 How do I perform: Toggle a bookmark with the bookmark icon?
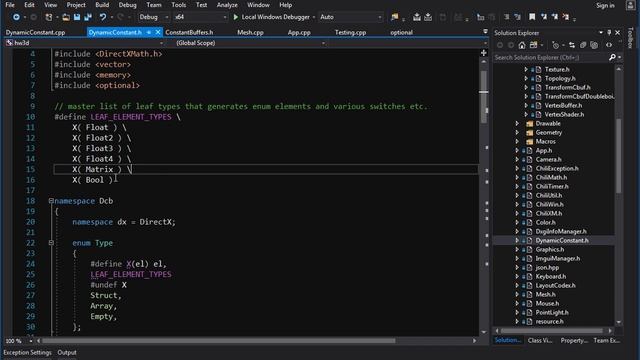pos(532,17)
